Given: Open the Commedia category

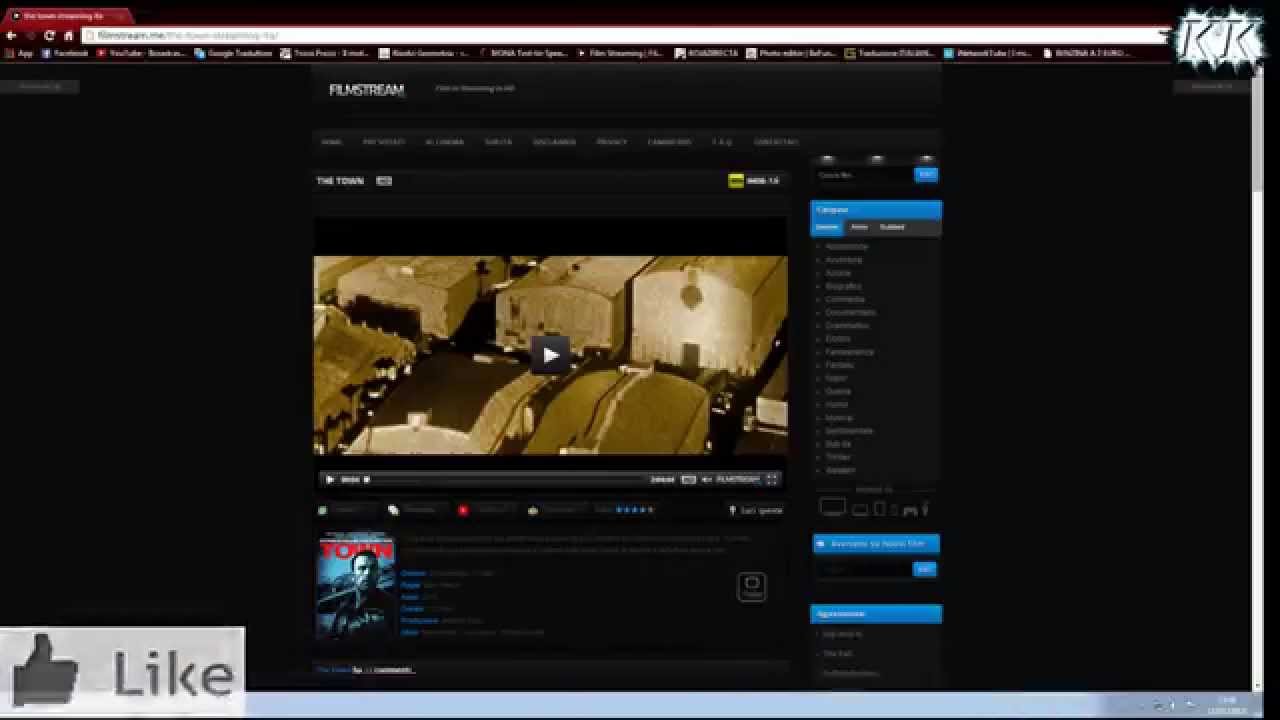Looking at the screenshot, I should pyautogui.click(x=845, y=299).
